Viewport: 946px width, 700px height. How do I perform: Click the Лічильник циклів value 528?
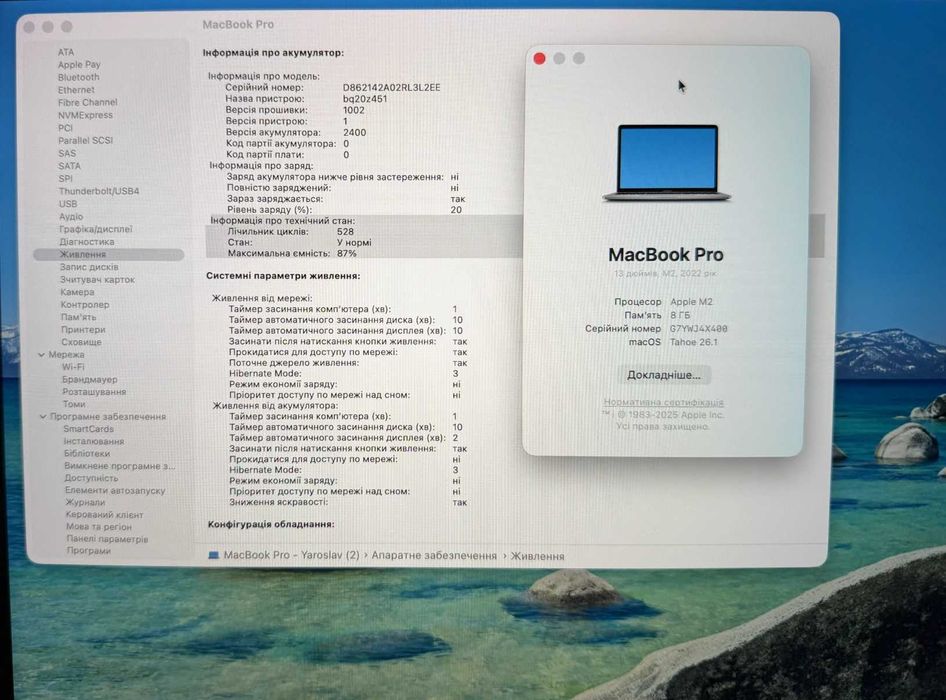click(346, 232)
